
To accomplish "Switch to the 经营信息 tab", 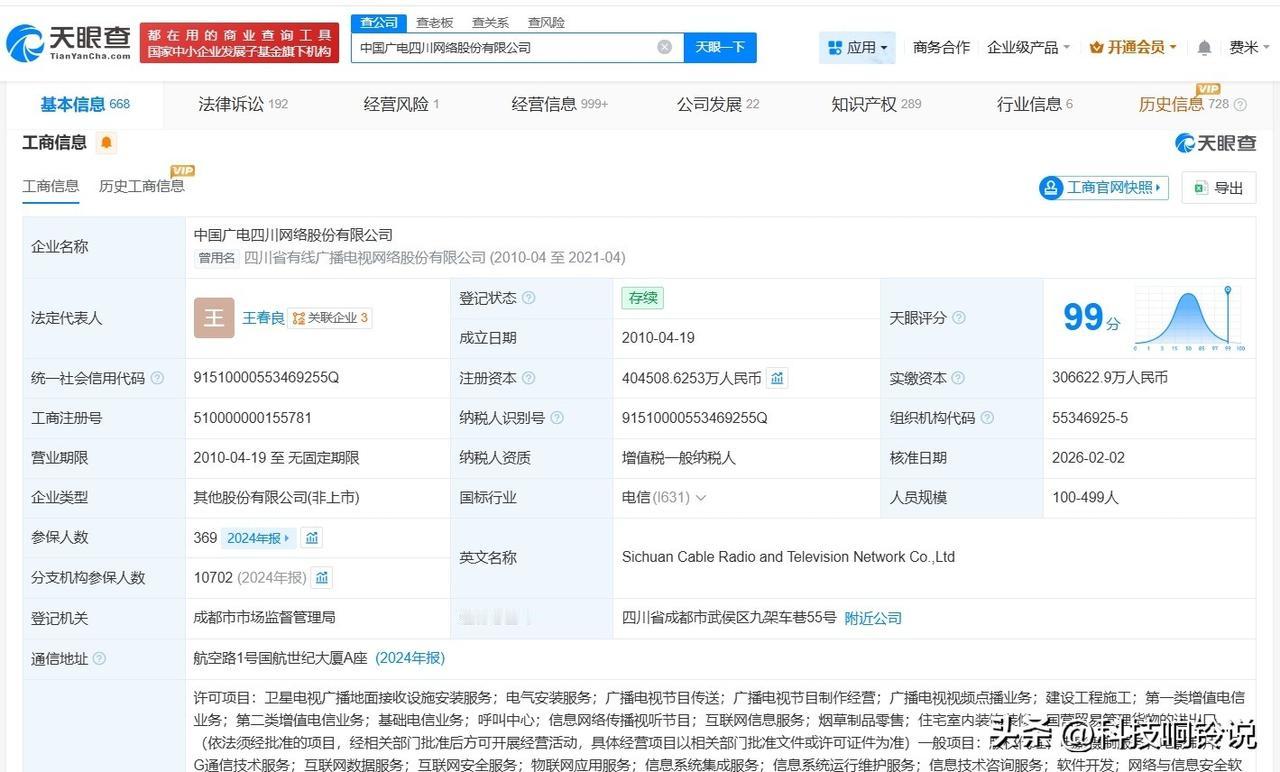I will click(560, 104).
